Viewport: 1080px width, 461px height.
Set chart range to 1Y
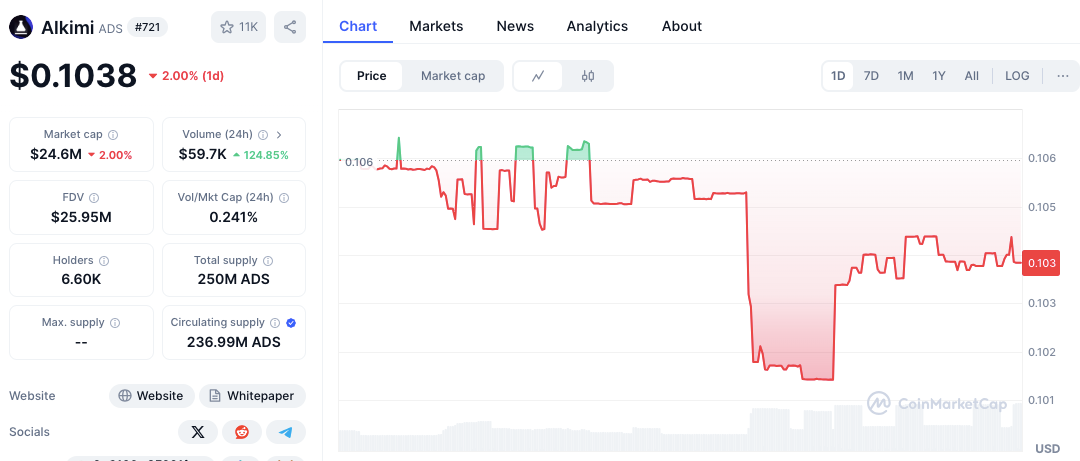tap(939, 76)
